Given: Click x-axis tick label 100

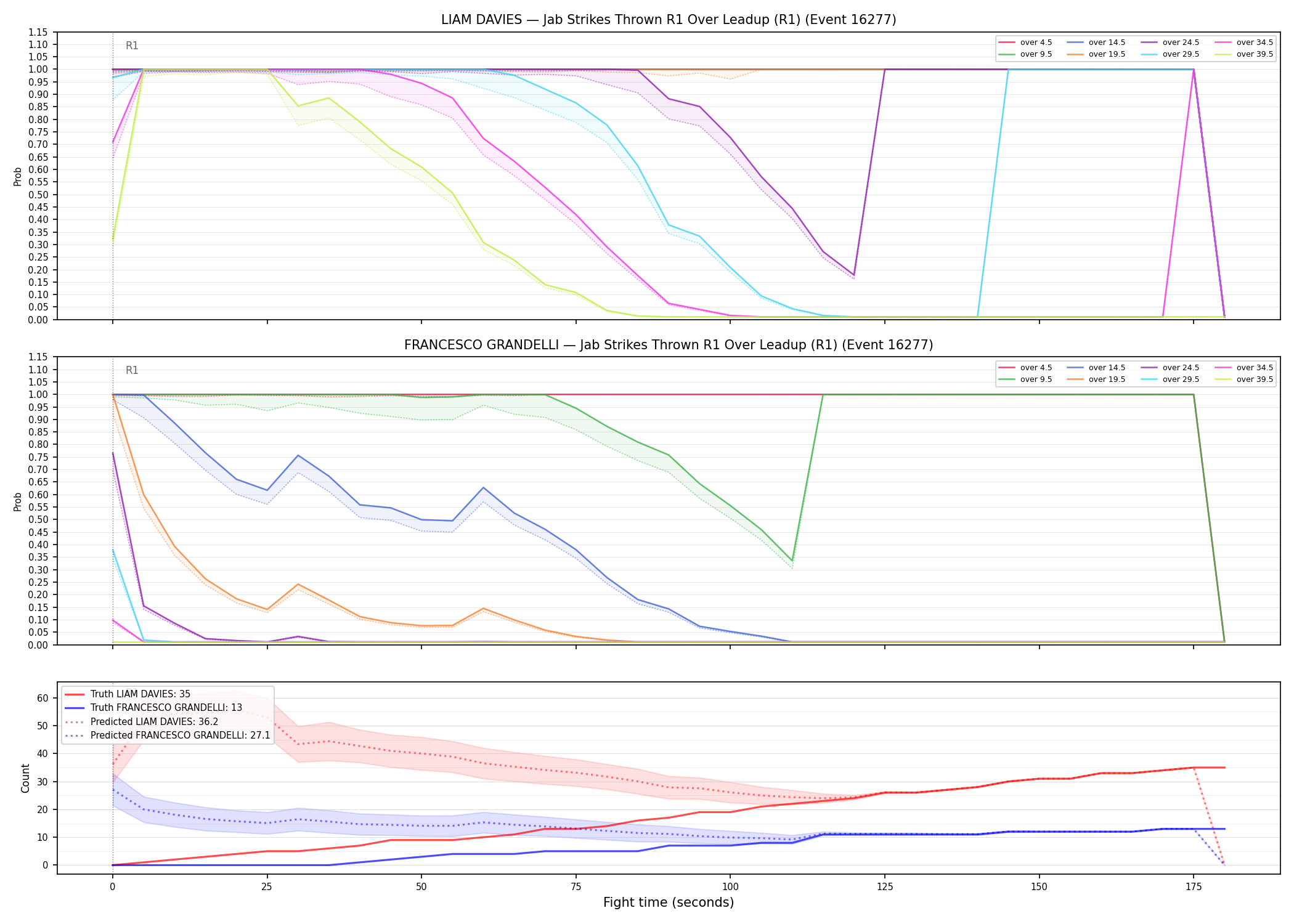Looking at the screenshot, I should [x=730, y=887].
